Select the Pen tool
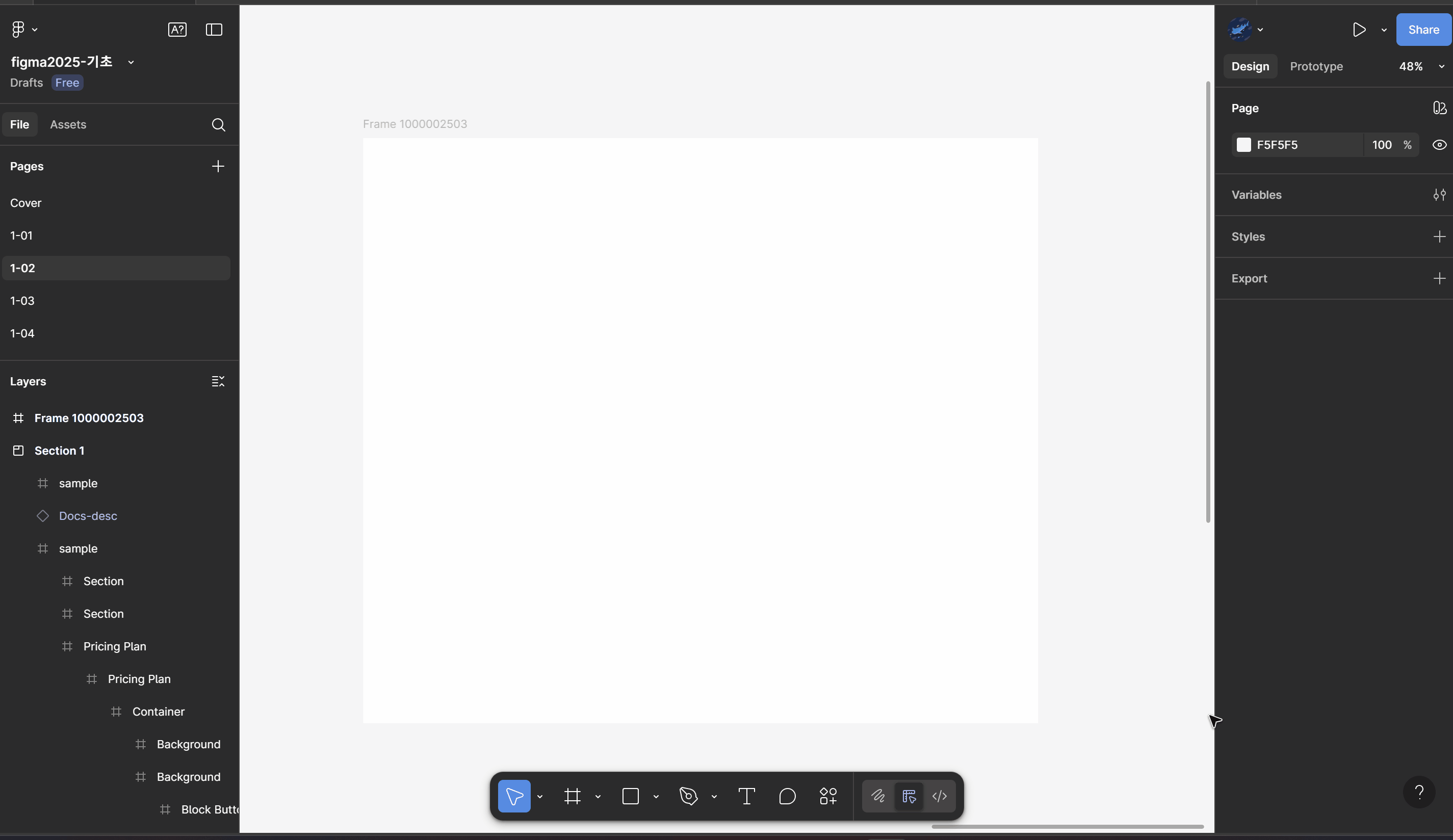Viewport: 1453px width, 840px height. [688, 796]
